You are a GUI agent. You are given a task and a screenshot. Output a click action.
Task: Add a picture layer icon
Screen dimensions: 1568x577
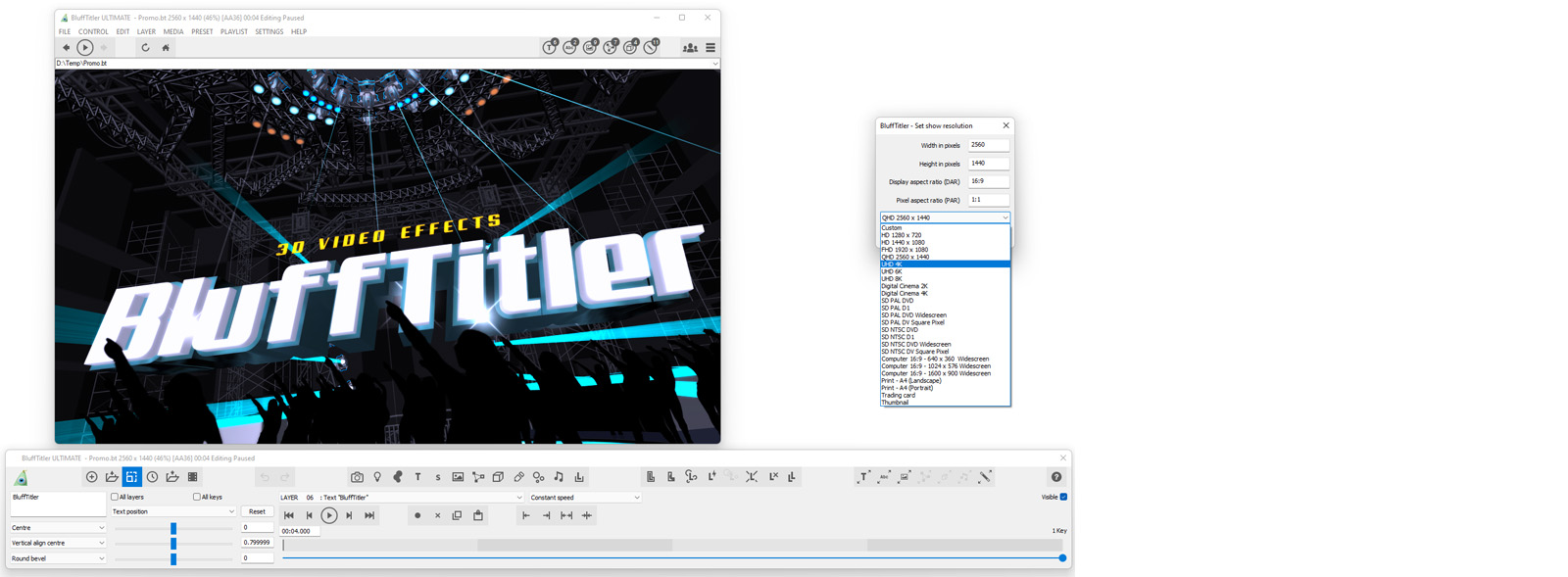tap(458, 477)
